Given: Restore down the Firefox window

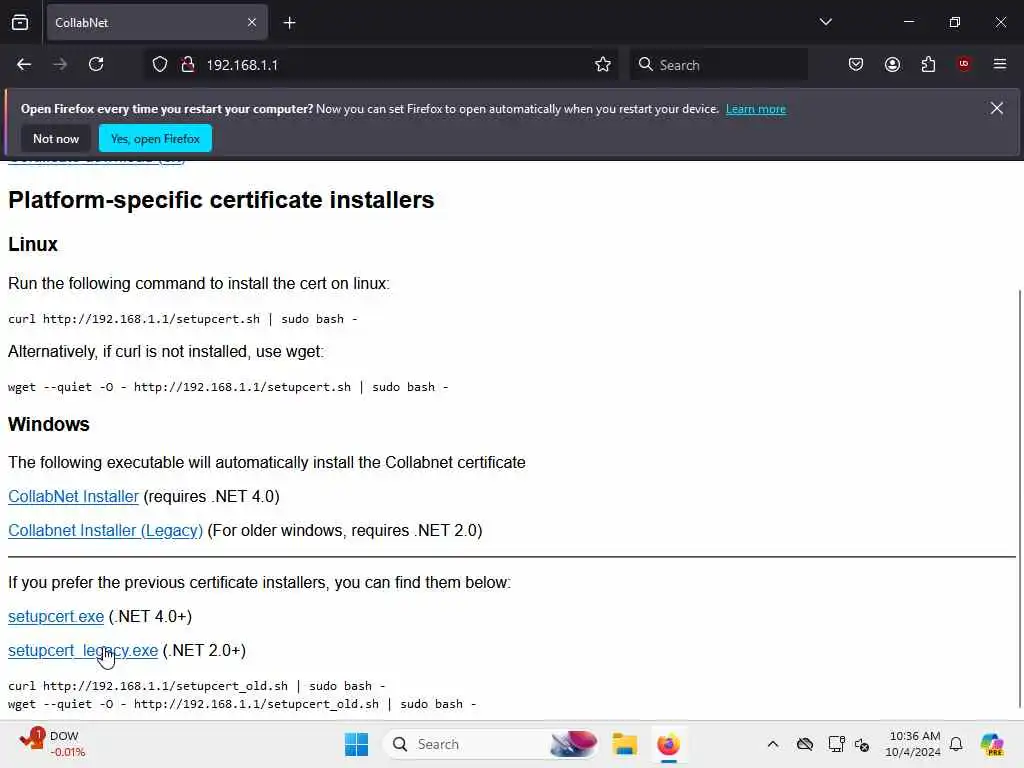Looking at the screenshot, I should click(955, 22).
